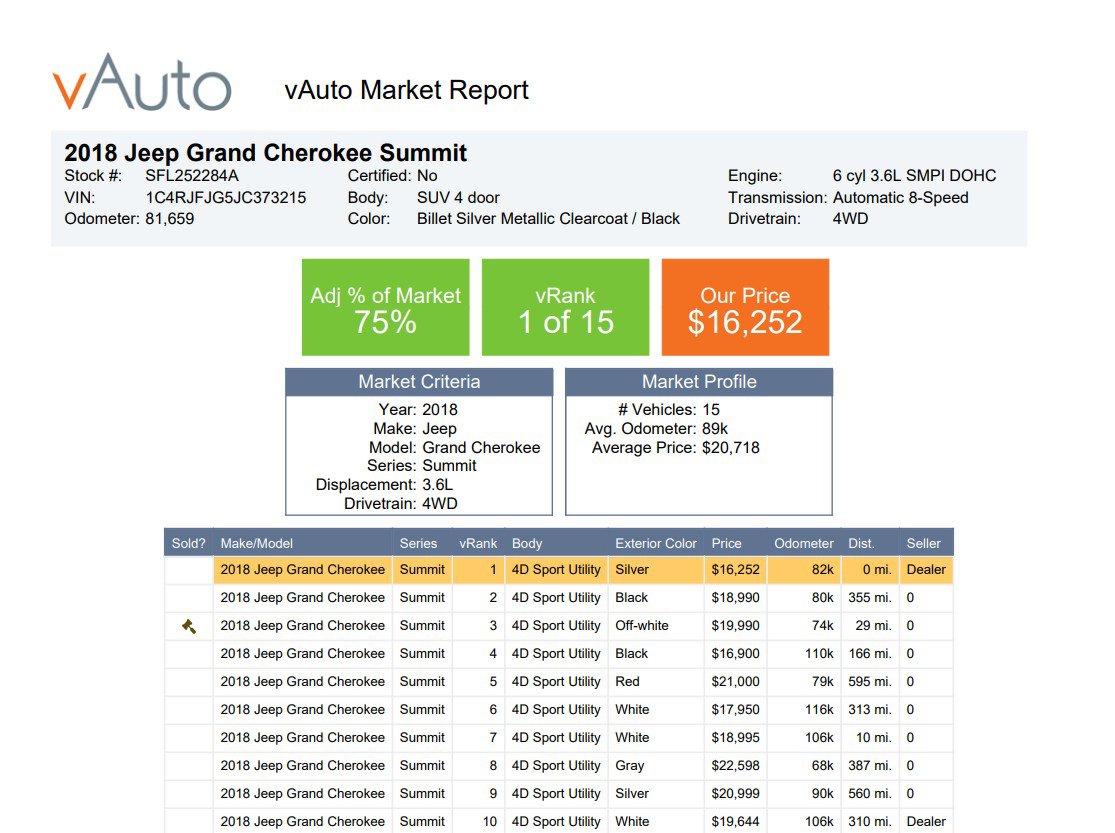Click the Make/Model column header
The width and height of the screenshot is (1115, 833).
point(257,543)
